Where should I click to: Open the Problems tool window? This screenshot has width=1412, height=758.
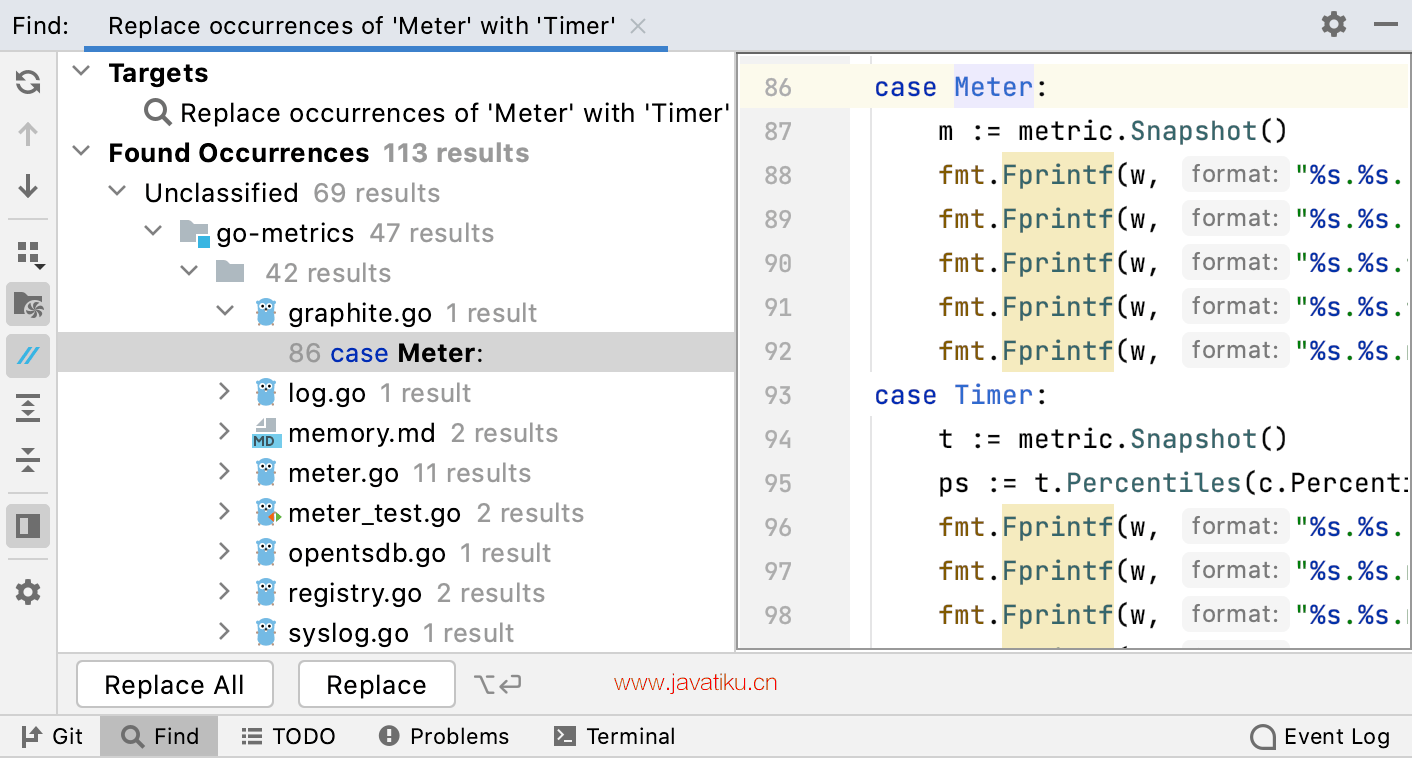tap(444, 737)
